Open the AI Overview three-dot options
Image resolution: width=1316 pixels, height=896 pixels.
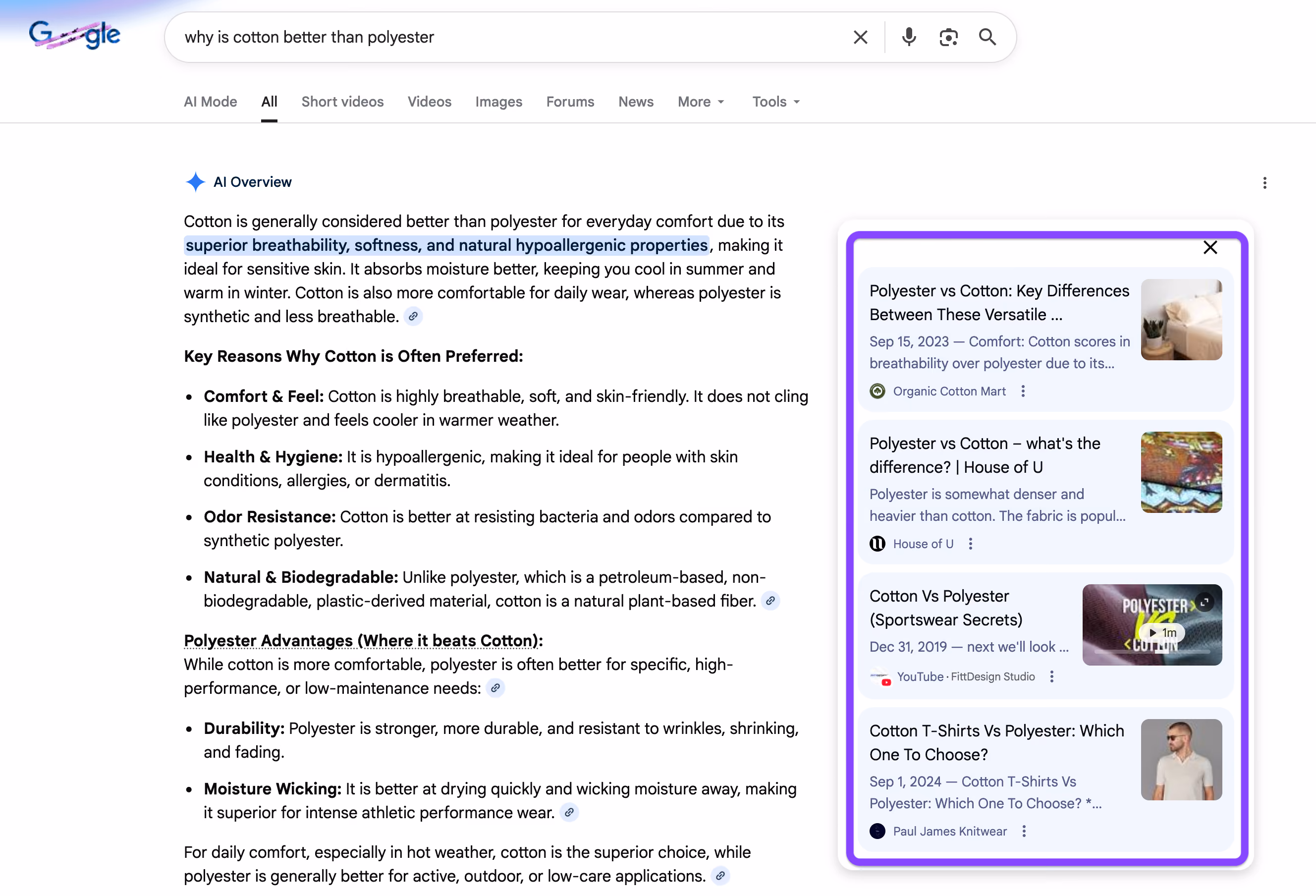point(1264,183)
